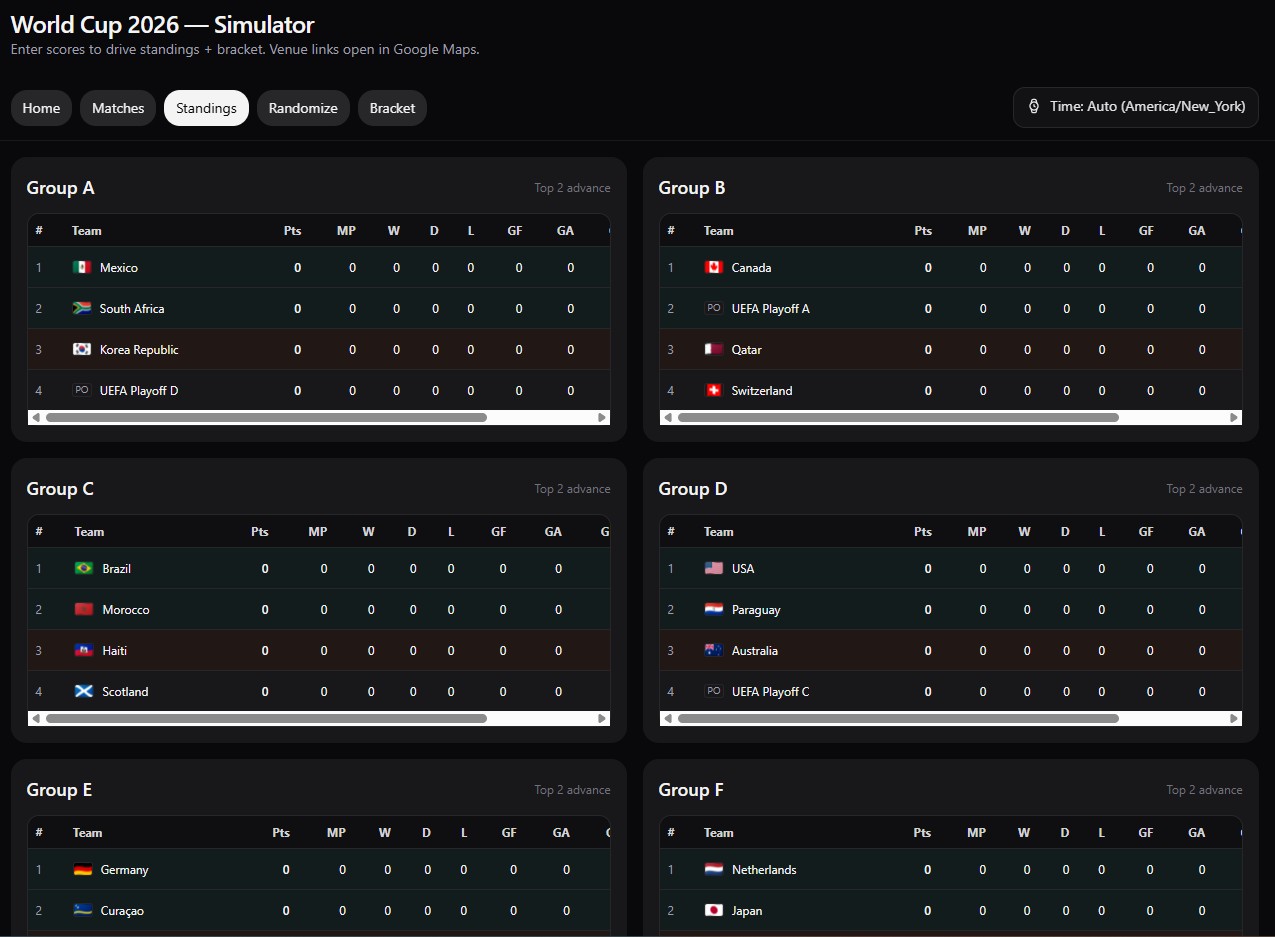Switch to the Matches tab
Image resolution: width=1275 pixels, height=937 pixels.
(x=118, y=108)
